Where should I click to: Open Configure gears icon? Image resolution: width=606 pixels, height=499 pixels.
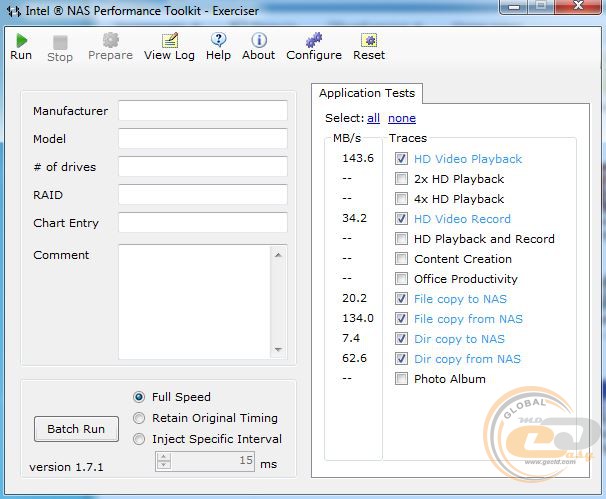(x=314, y=40)
